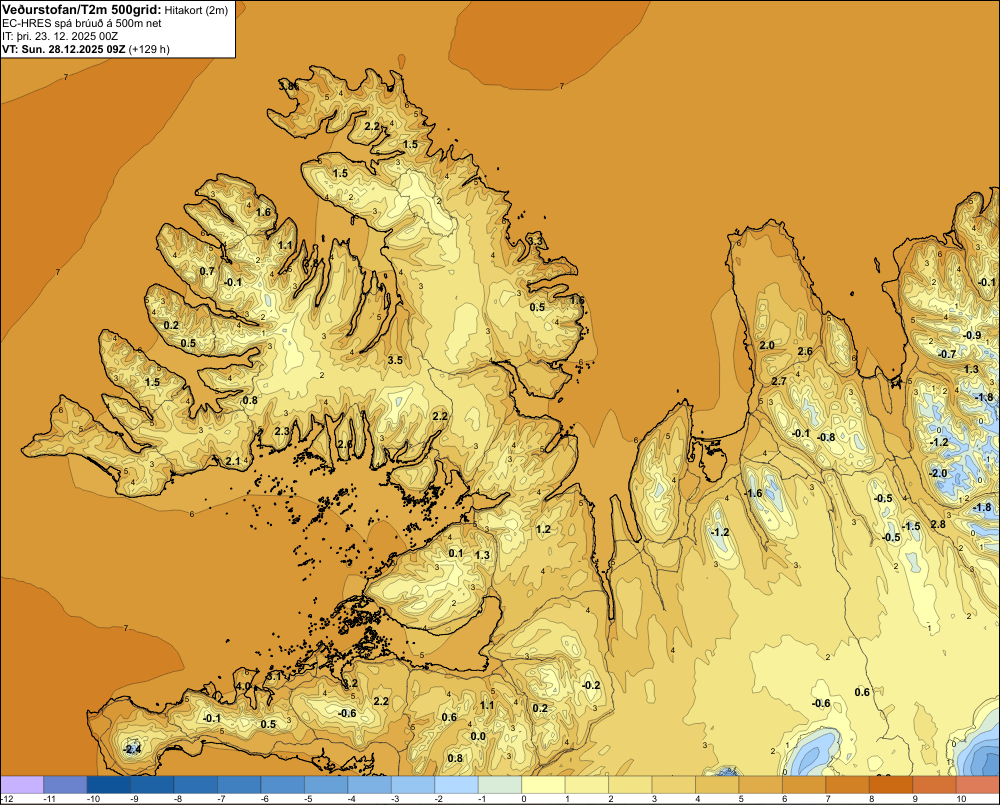Click the 'Hitakort (2m)' label in the header
This screenshot has width=1000, height=805.
coord(196,10)
